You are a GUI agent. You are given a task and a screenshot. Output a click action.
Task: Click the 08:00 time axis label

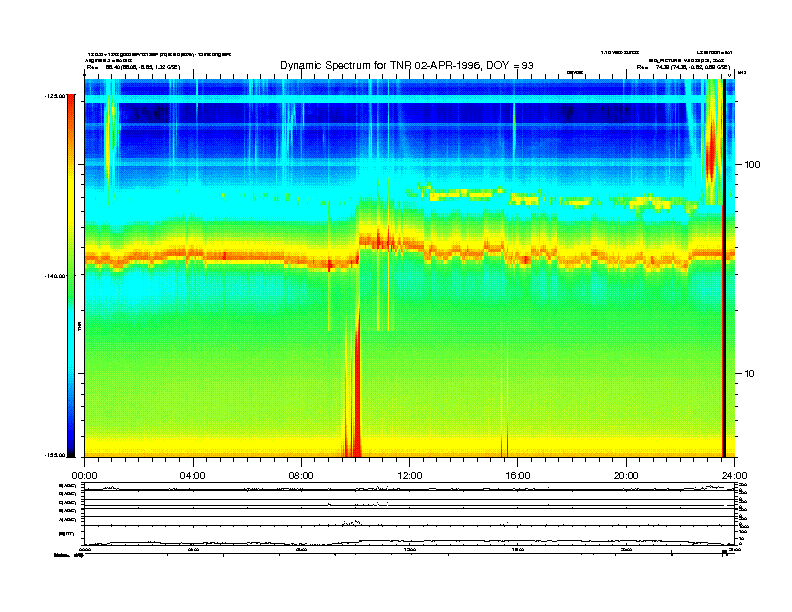301,476
